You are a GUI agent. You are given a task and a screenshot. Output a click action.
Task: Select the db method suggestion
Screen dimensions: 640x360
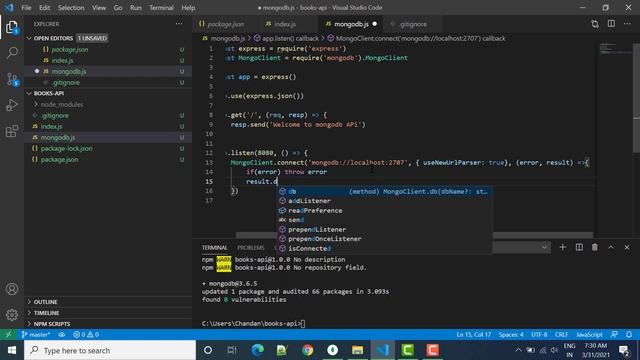tap(384, 191)
